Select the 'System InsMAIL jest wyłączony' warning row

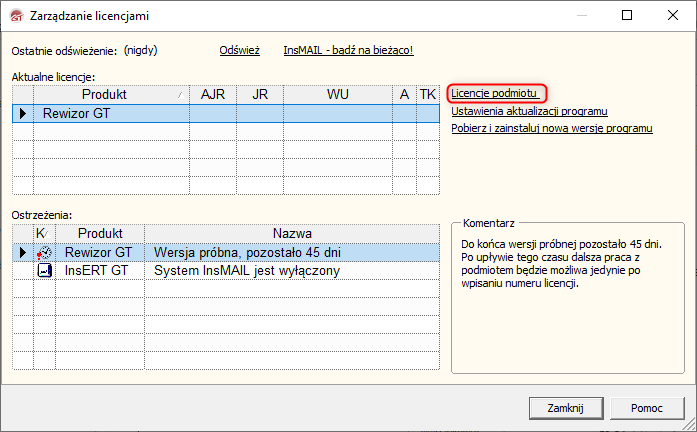[247, 271]
